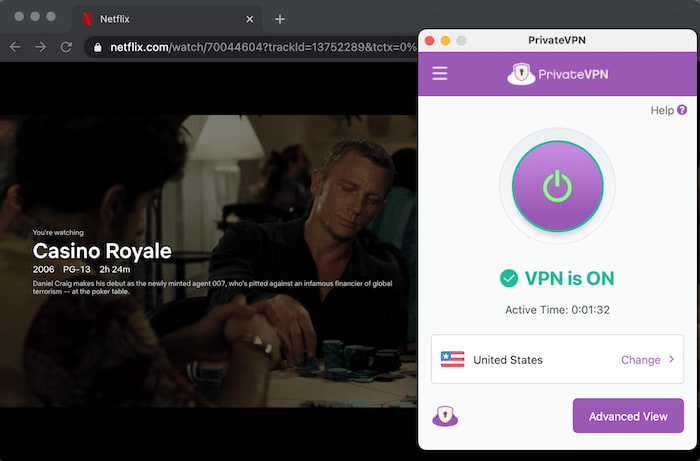Click the Casino Royale title text

click(102, 251)
